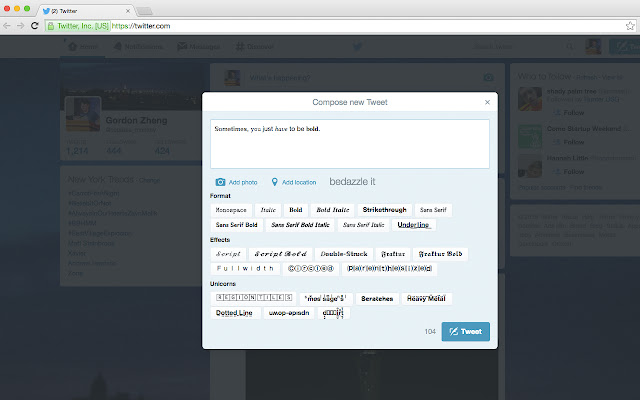The image size is (640, 400).
Task: Apply the Fraktur Bold effect
Action: pos(440,254)
